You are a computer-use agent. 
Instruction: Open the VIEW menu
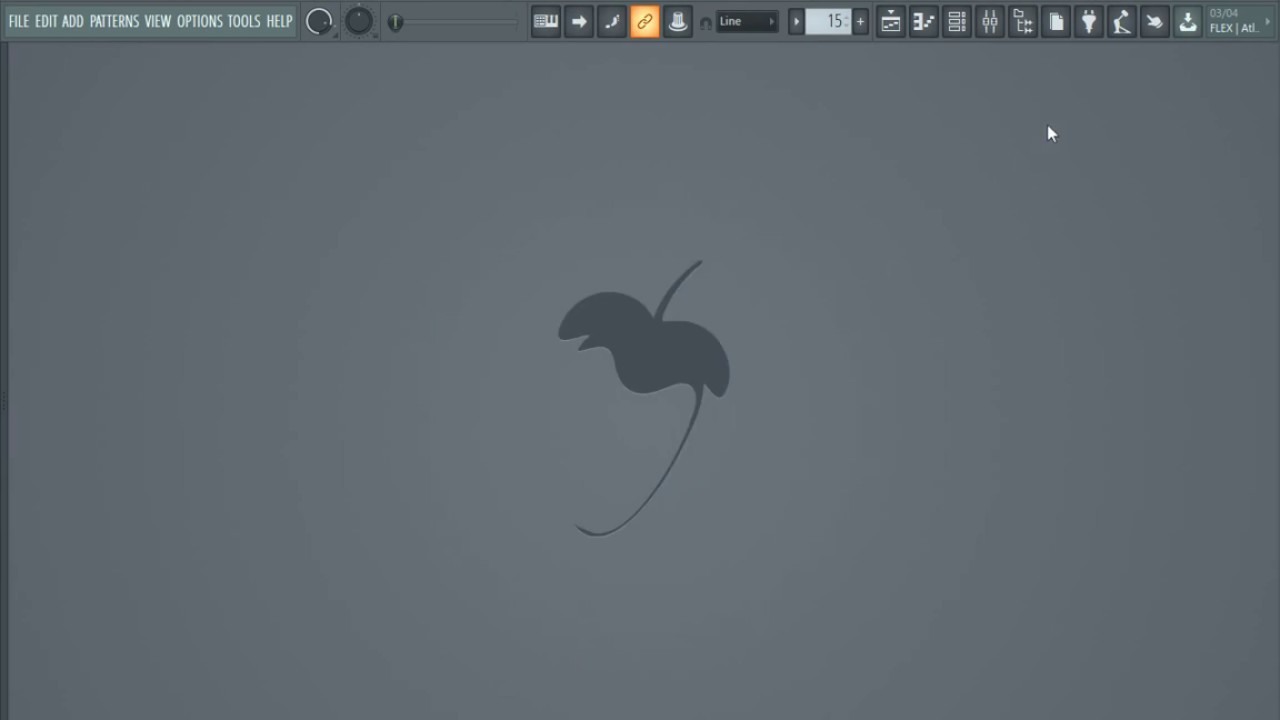(x=158, y=21)
